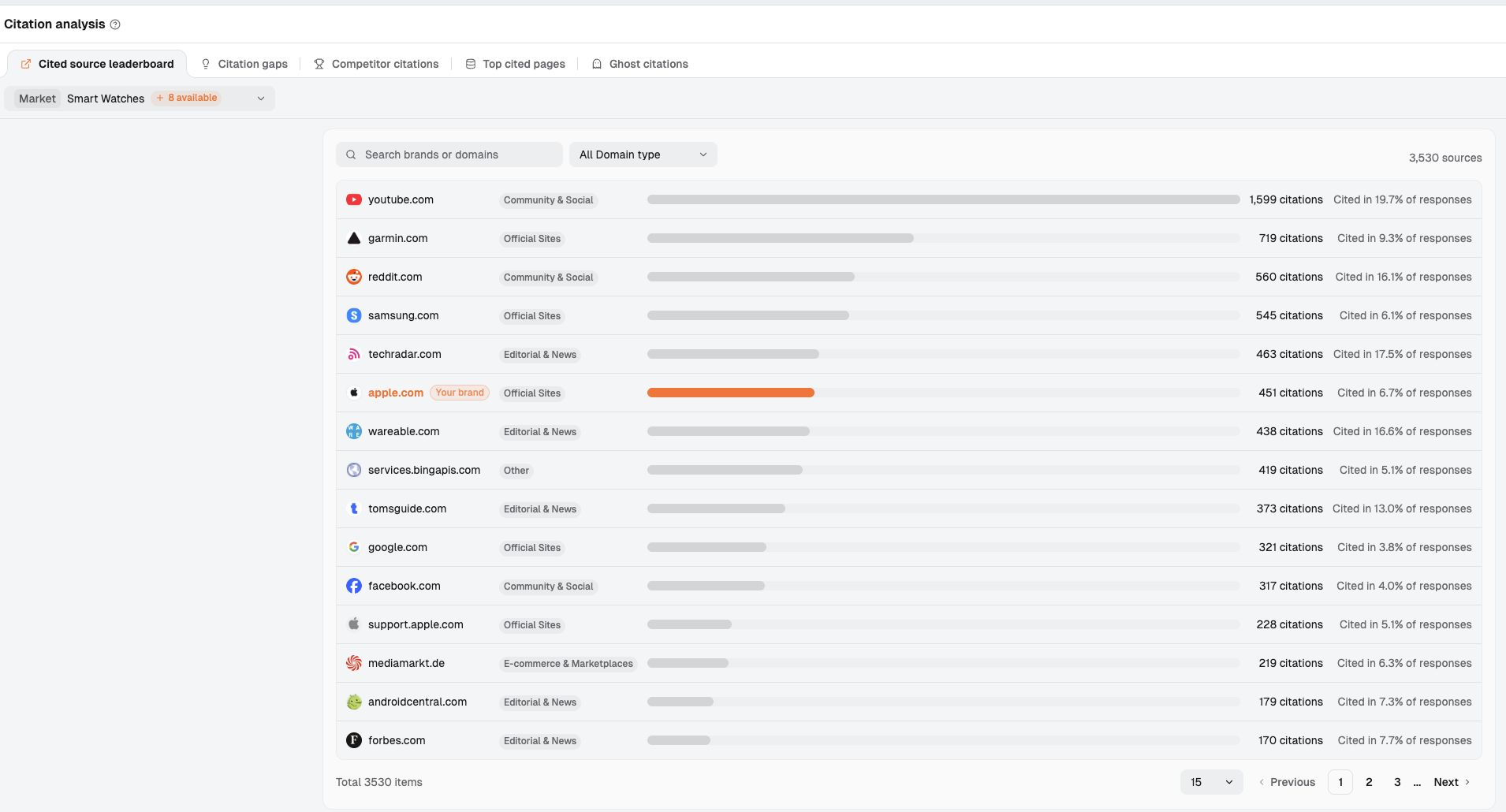Click the search magnifier icon
The image size is (1506, 812).
351,155
